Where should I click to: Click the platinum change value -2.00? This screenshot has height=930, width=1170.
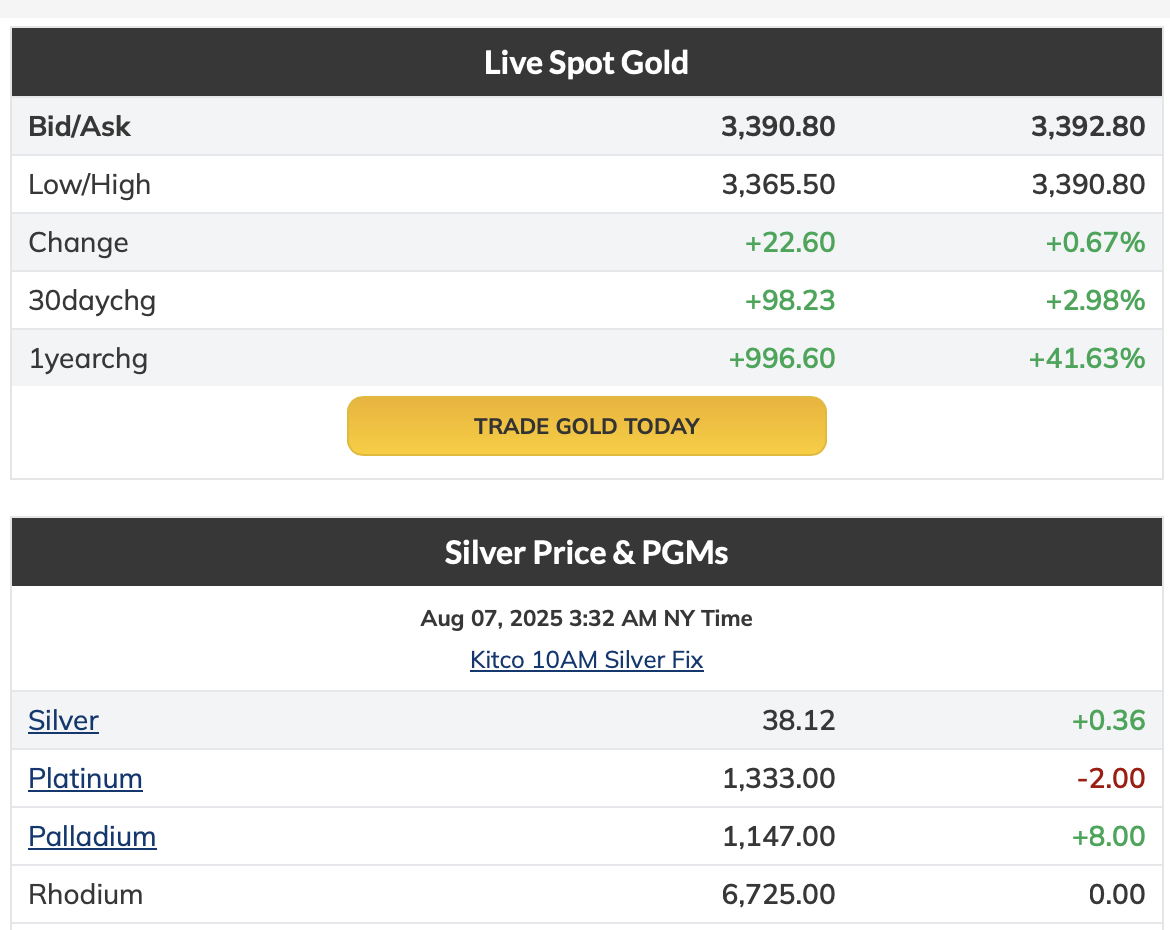coord(1111,778)
